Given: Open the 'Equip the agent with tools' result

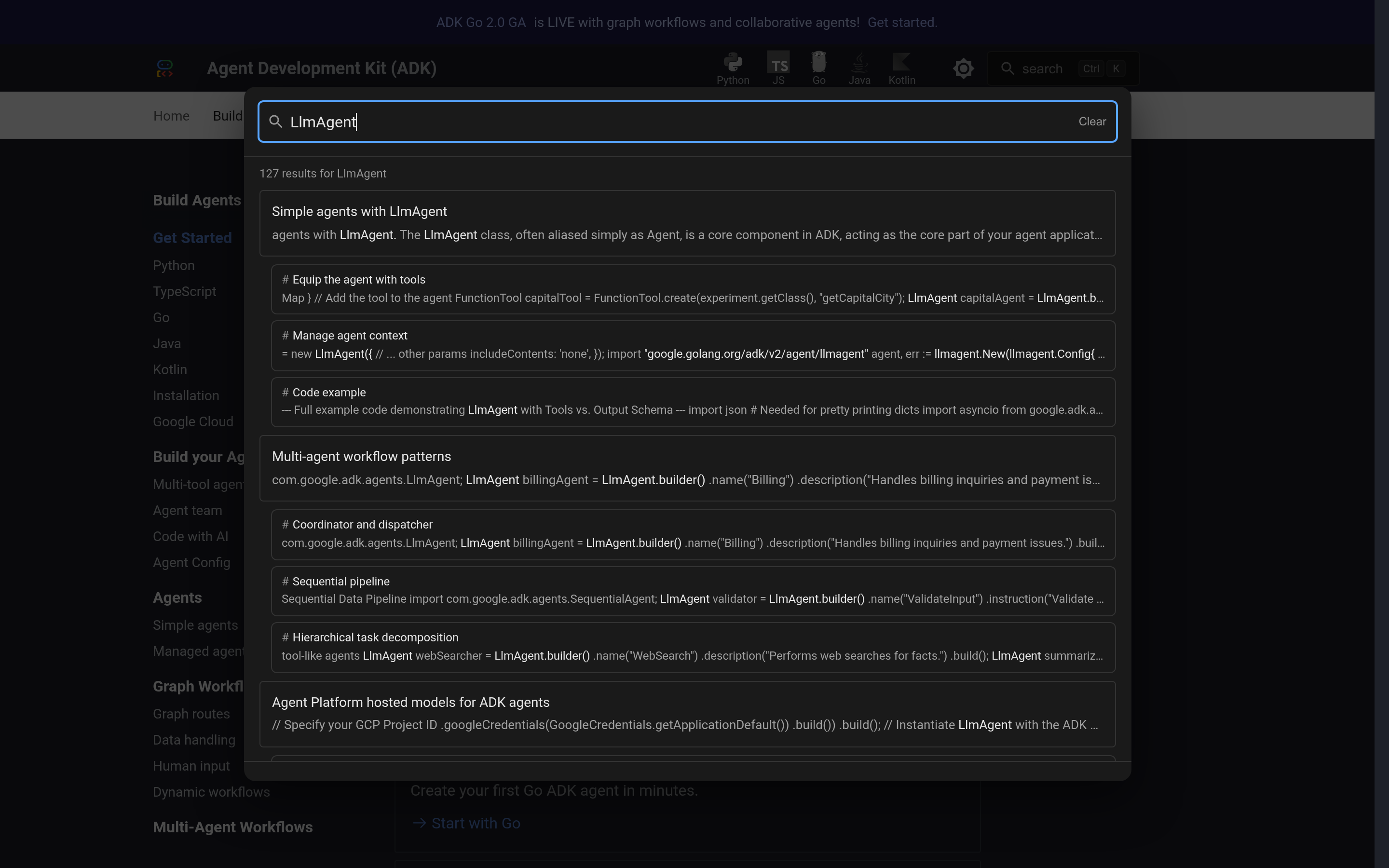Looking at the screenshot, I should click(x=694, y=289).
